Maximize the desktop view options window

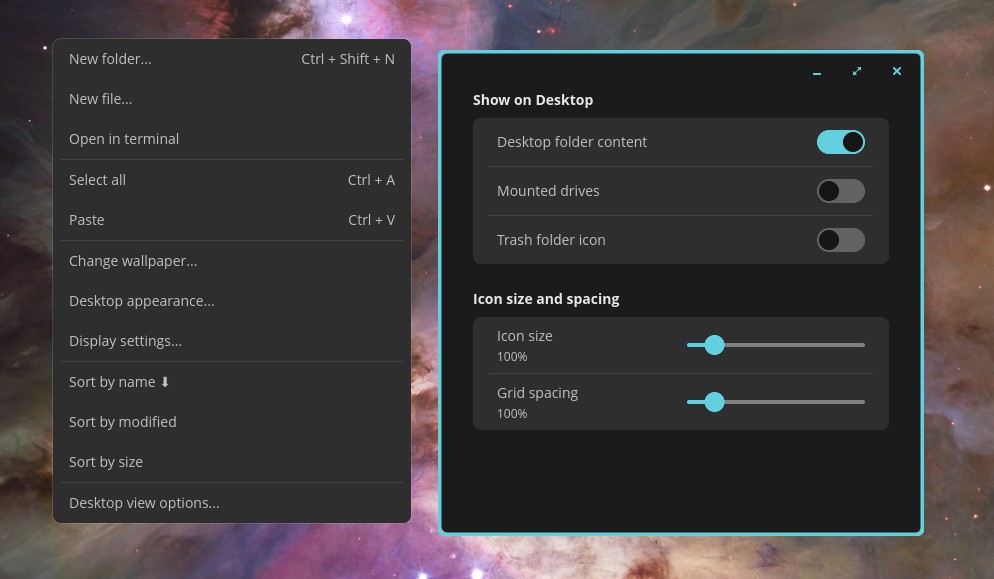(856, 72)
